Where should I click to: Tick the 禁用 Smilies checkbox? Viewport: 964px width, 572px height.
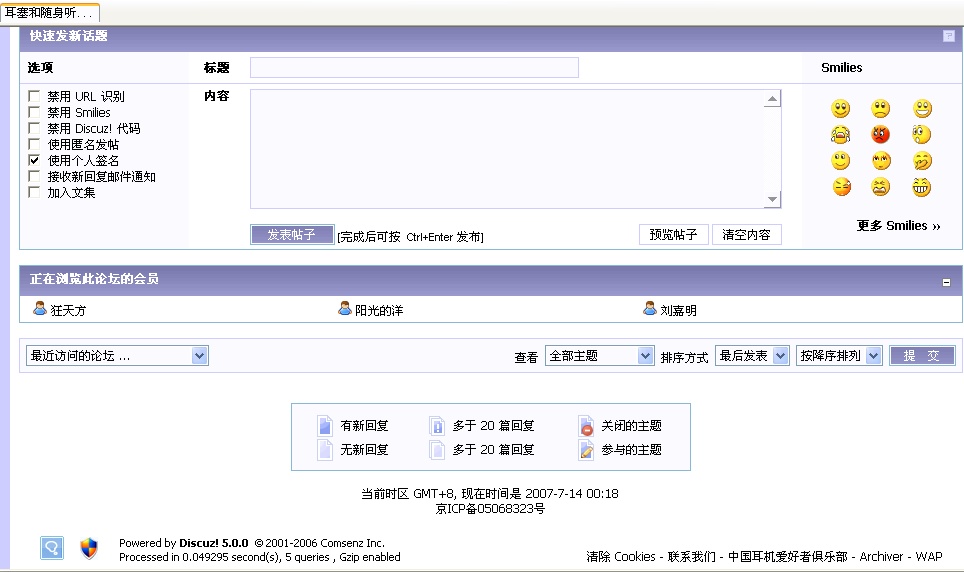tap(34, 112)
